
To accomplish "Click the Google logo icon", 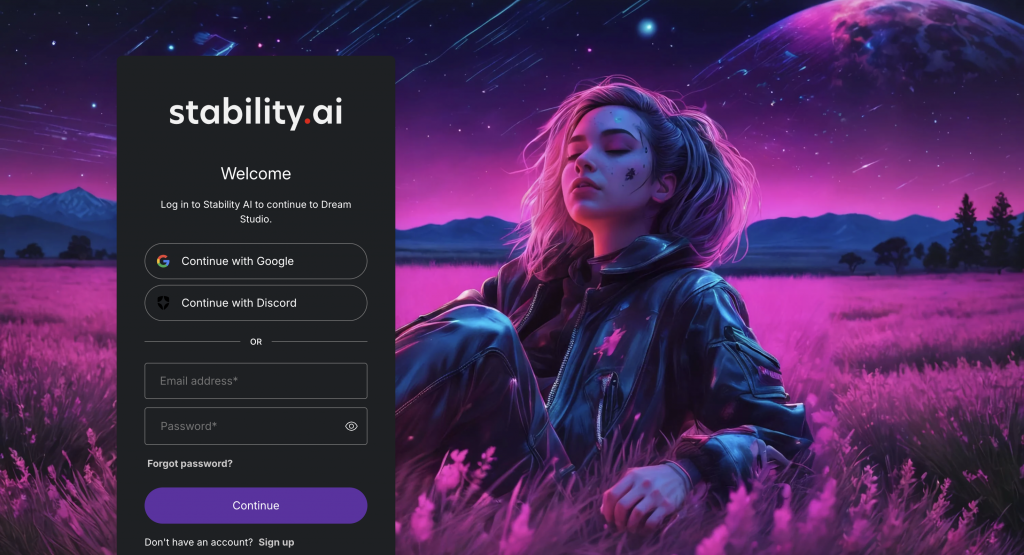I will click(163, 261).
